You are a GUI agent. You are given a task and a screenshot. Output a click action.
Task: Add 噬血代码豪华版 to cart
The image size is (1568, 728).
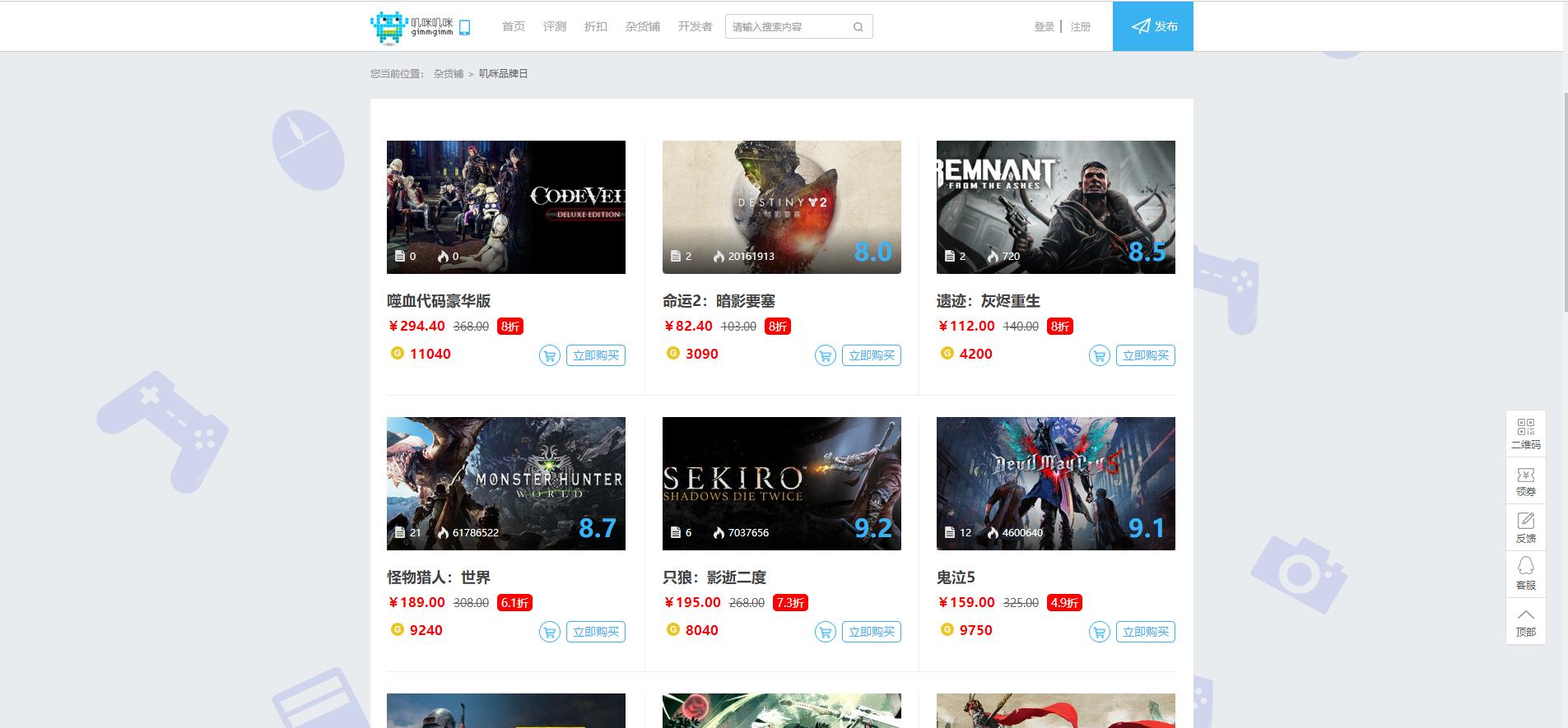(549, 355)
